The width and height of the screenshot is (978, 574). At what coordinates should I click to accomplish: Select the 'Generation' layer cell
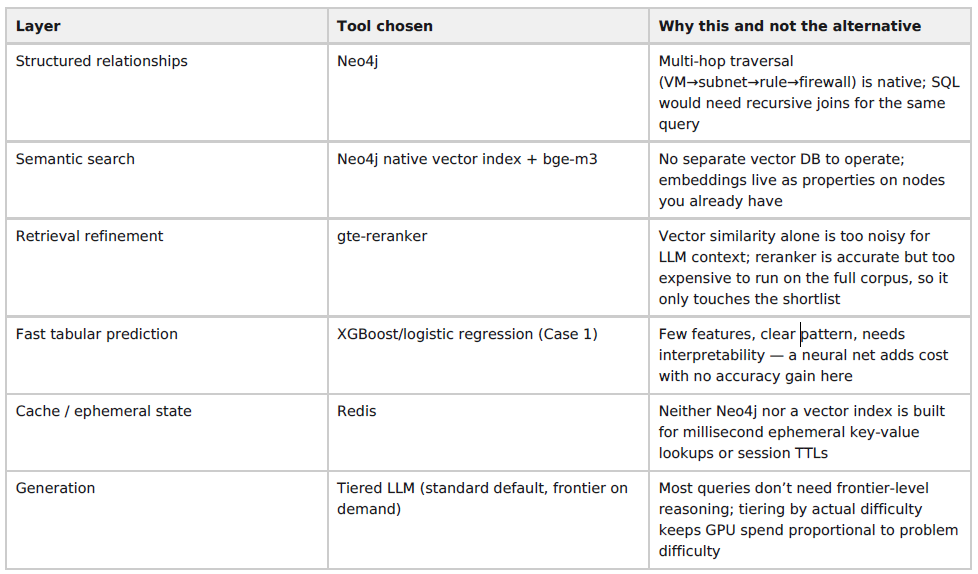pyautogui.click(x=167, y=520)
